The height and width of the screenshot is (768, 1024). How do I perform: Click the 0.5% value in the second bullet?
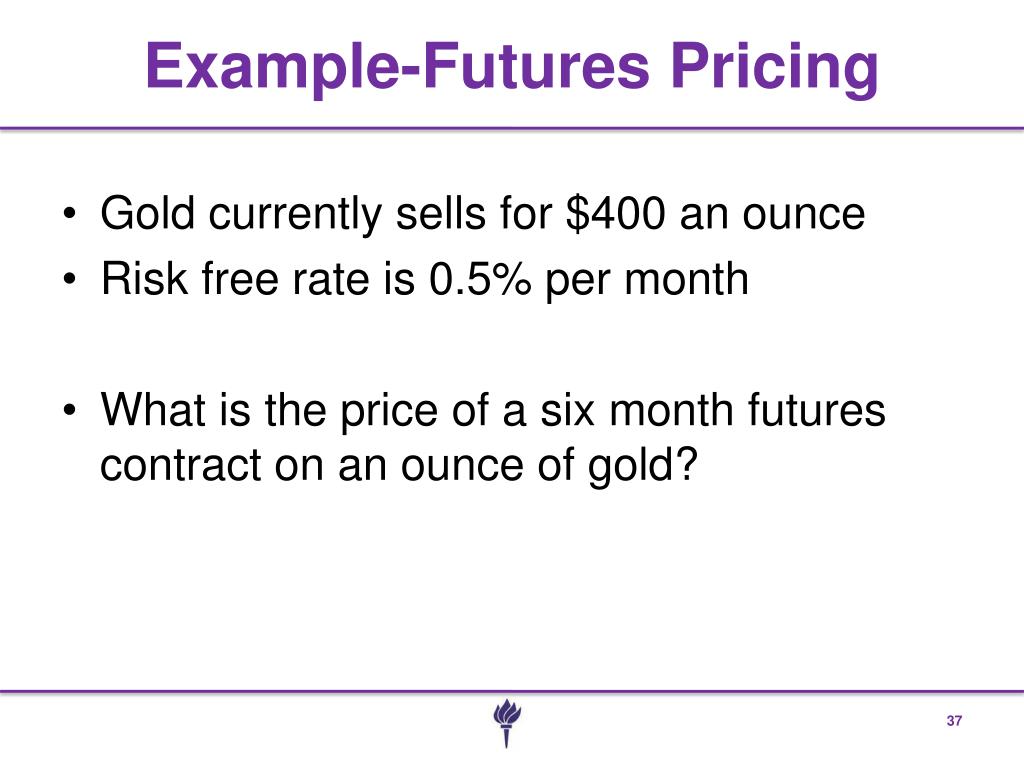[x=480, y=279]
